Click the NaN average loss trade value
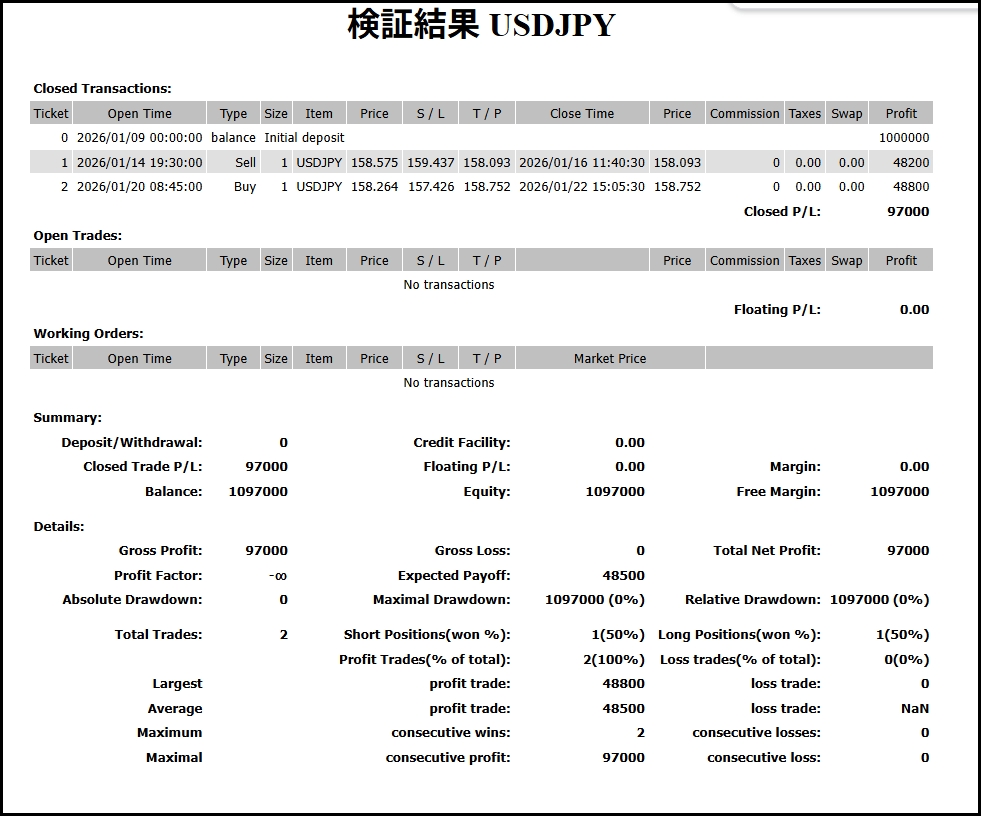Screen dimensions: 981x816 (x=914, y=709)
